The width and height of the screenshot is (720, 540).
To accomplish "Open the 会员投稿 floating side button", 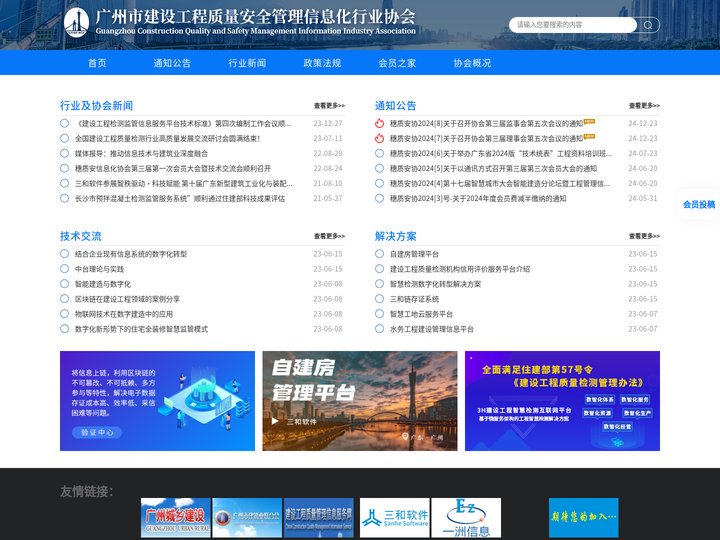I will 699,204.
